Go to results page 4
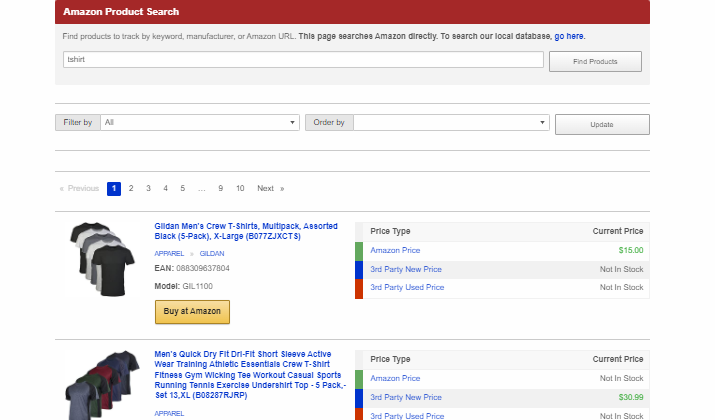The image size is (715, 420). pyautogui.click(x=166, y=188)
